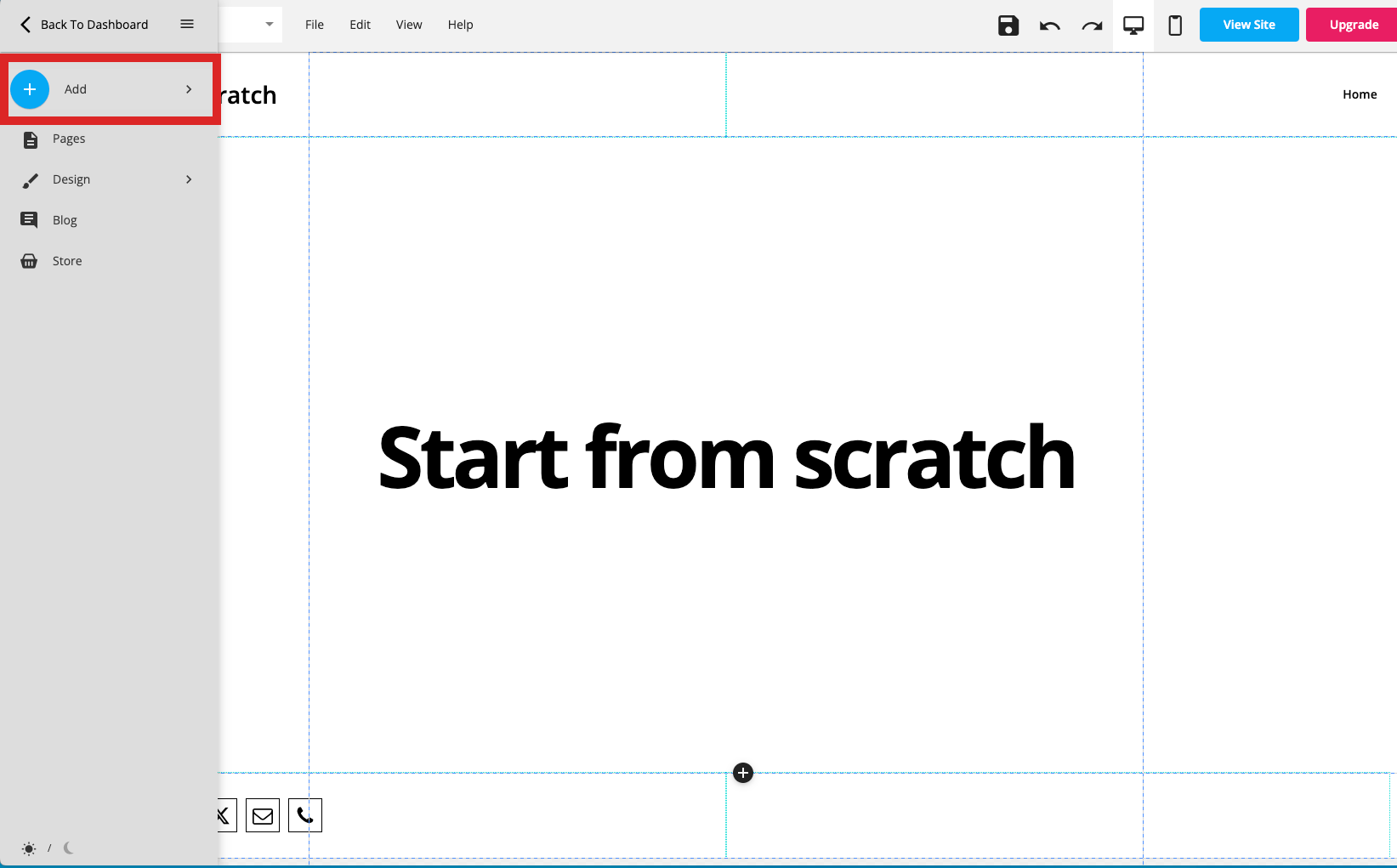Click the blue plus Add icon
This screenshot has width=1397, height=868.
click(x=30, y=89)
